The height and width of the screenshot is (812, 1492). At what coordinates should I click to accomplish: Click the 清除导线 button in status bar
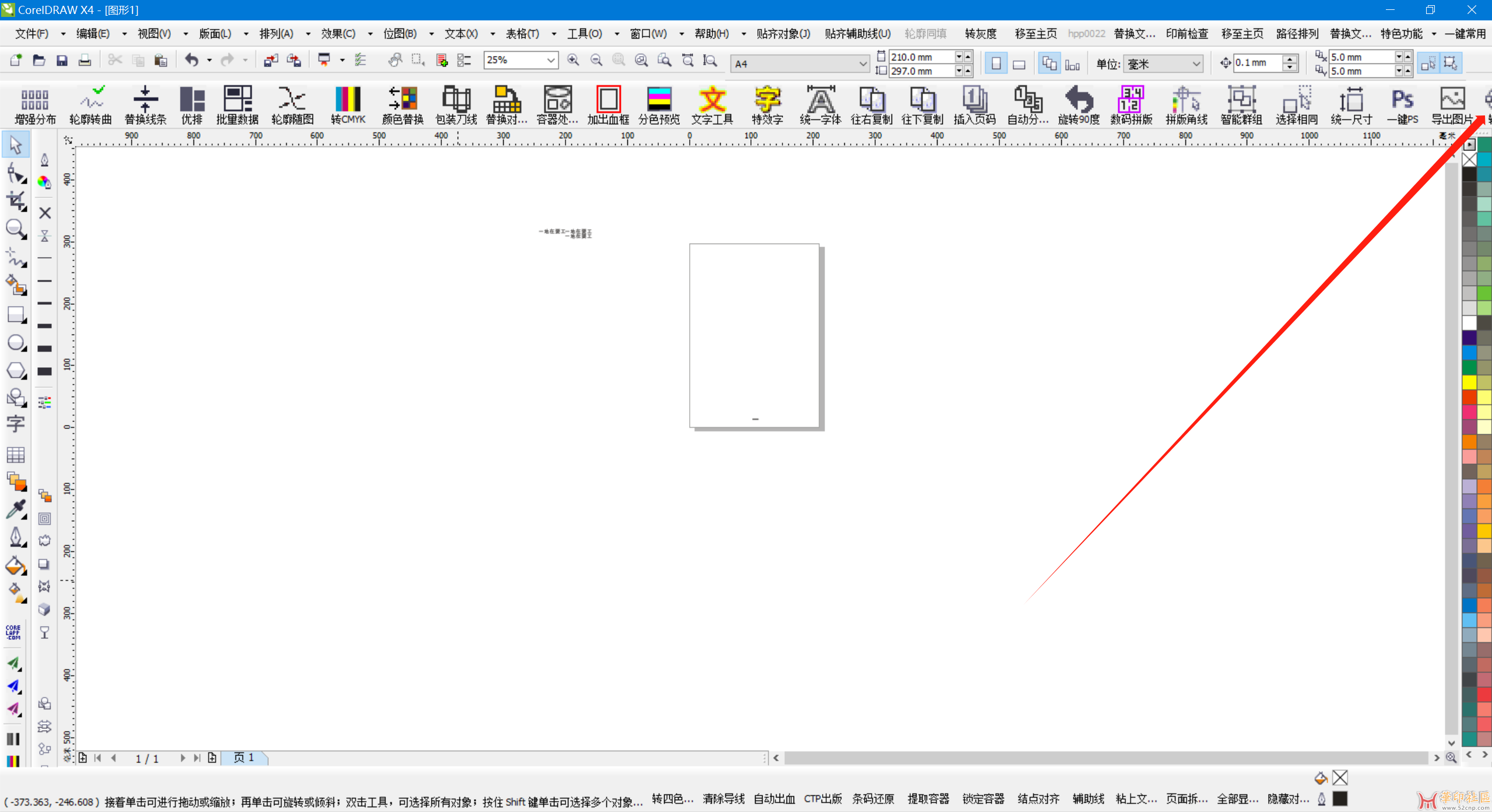[724, 799]
